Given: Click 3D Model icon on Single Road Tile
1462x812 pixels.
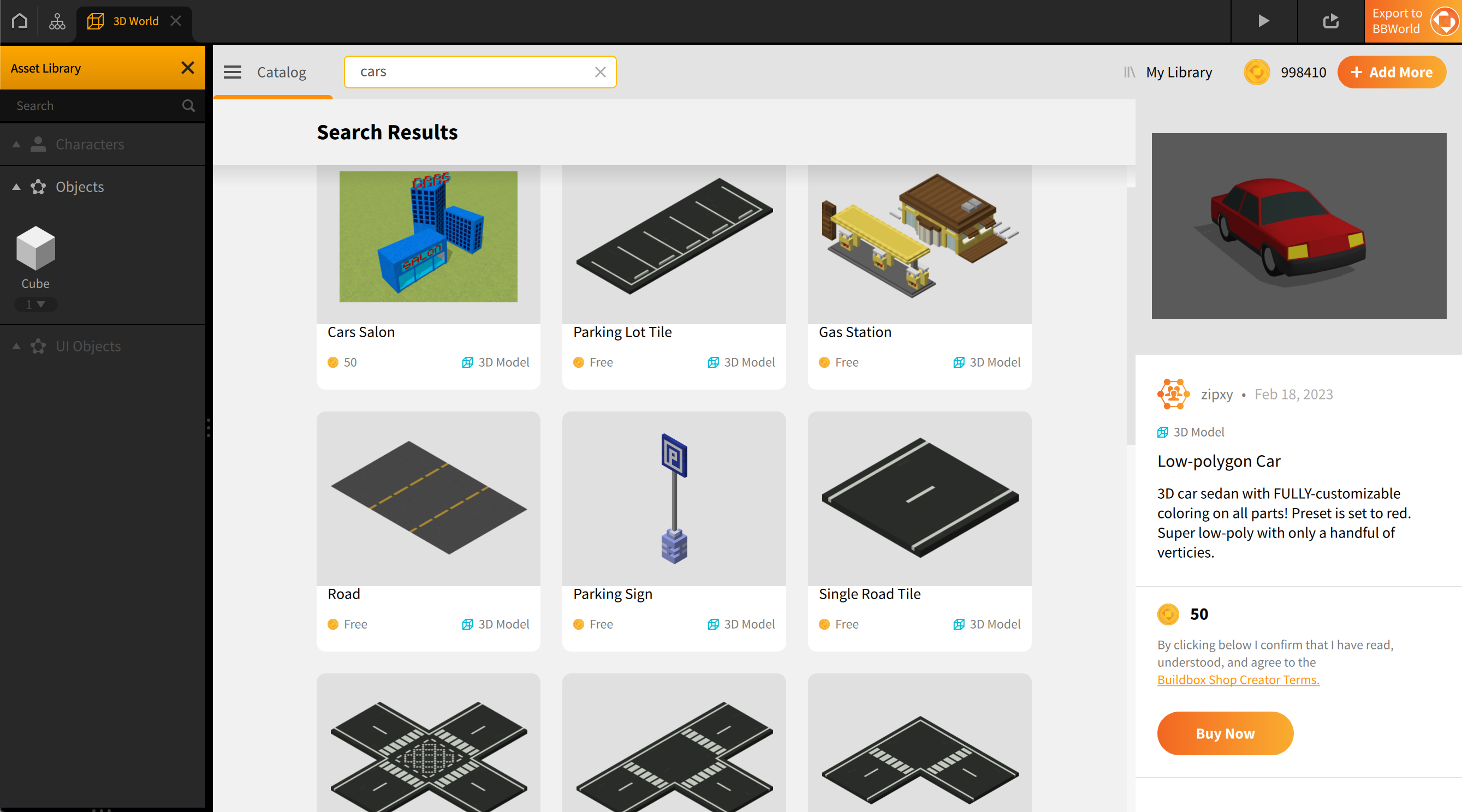Looking at the screenshot, I should point(959,624).
